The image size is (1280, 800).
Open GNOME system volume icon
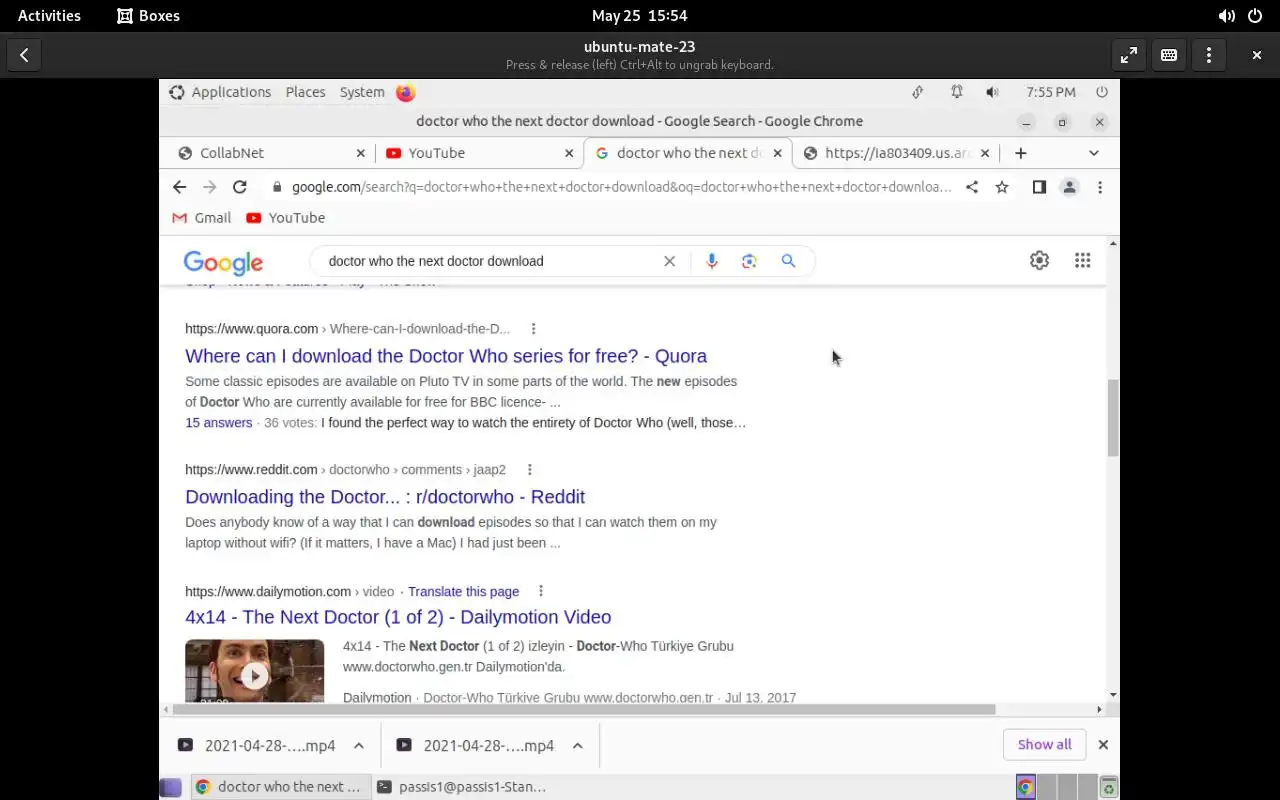click(1226, 16)
